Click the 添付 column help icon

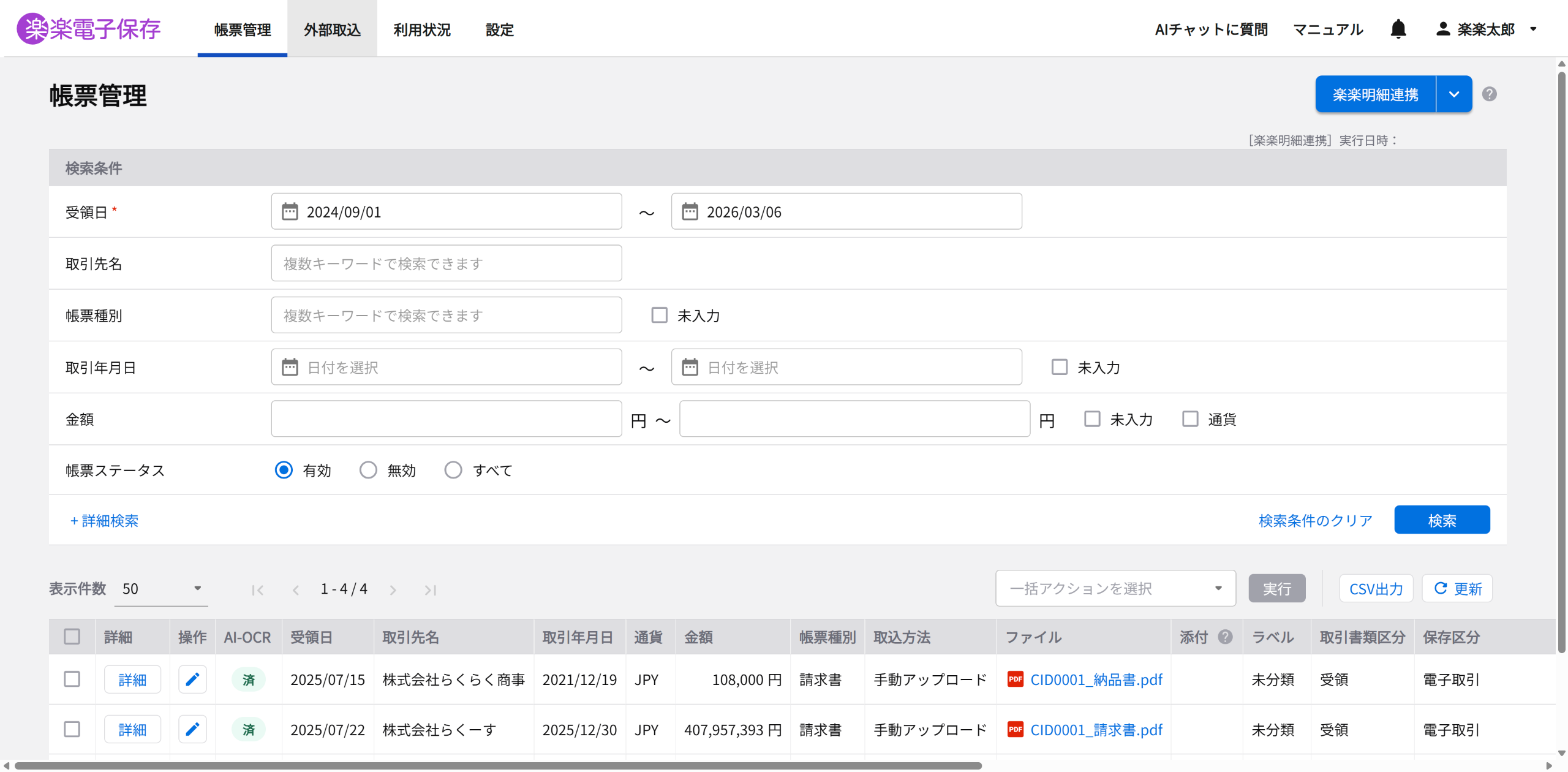point(1225,637)
